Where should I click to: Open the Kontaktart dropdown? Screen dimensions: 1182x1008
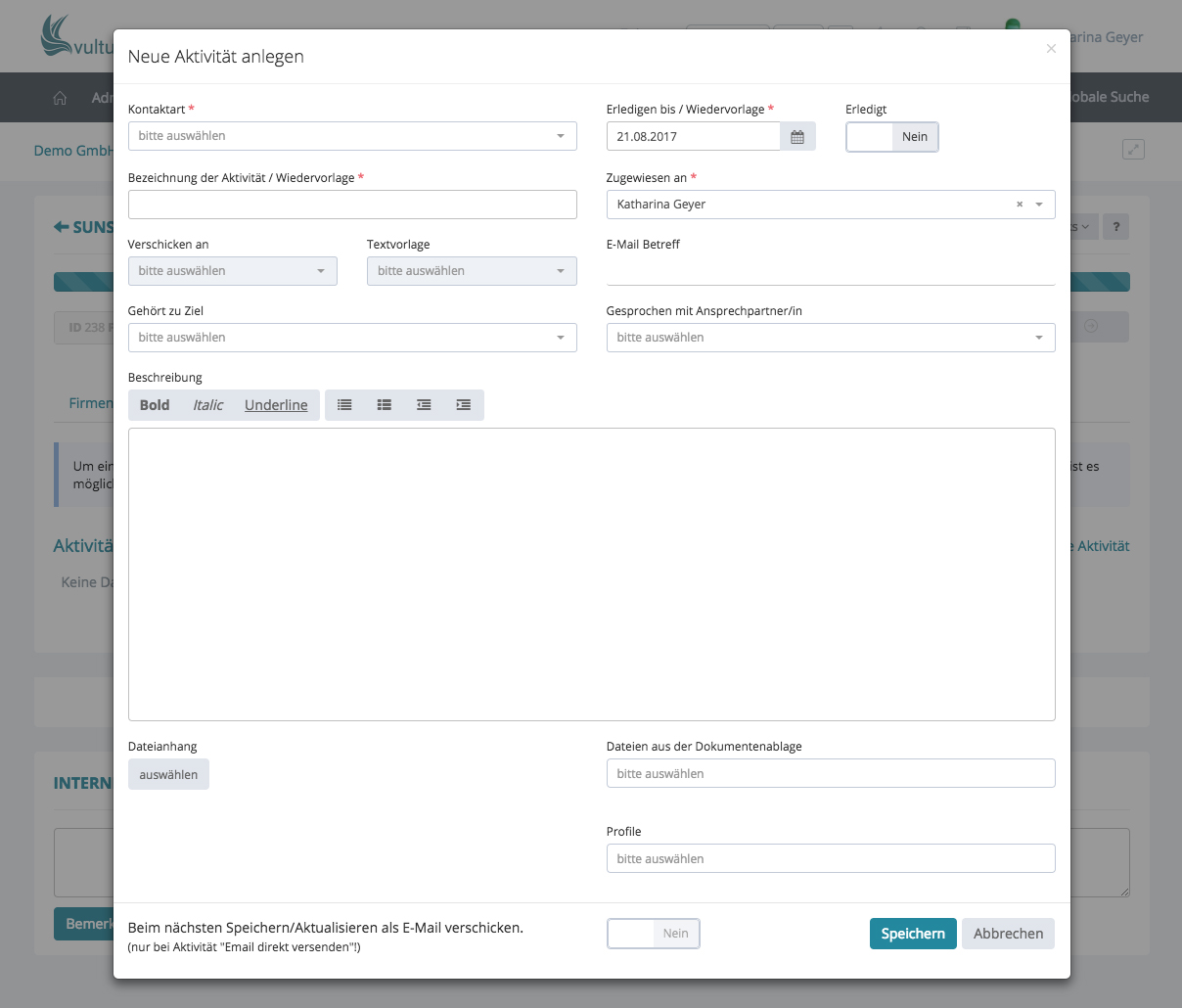click(x=352, y=136)
